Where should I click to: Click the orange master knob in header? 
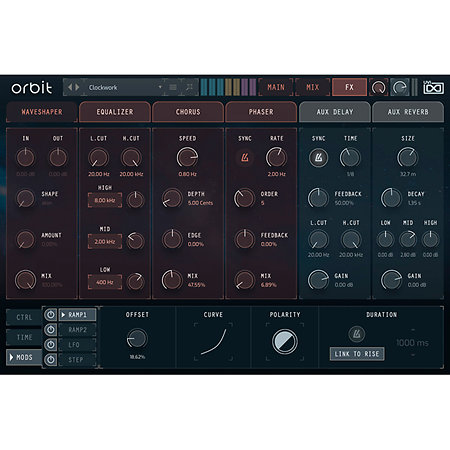click(378, 88)
